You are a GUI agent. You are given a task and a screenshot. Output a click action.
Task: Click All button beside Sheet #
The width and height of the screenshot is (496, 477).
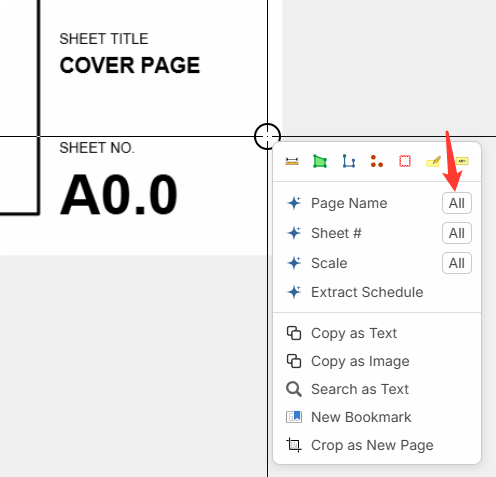coord(457,233)
